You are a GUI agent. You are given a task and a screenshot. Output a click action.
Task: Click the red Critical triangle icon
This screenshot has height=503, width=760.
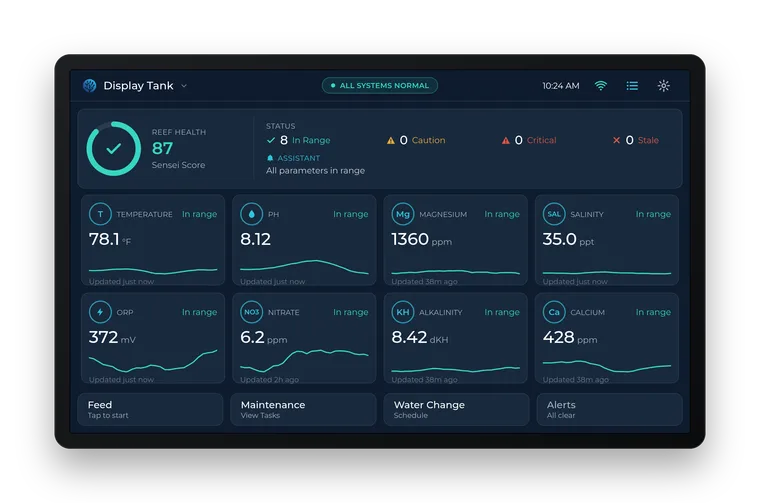point(506,141)
